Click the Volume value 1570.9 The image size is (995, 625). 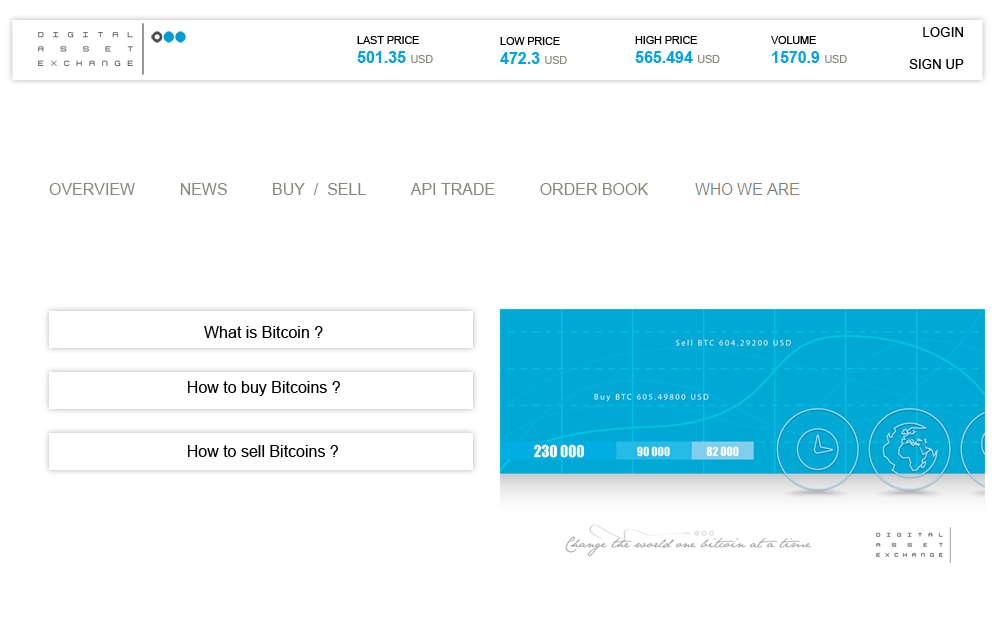pos(795,58)
